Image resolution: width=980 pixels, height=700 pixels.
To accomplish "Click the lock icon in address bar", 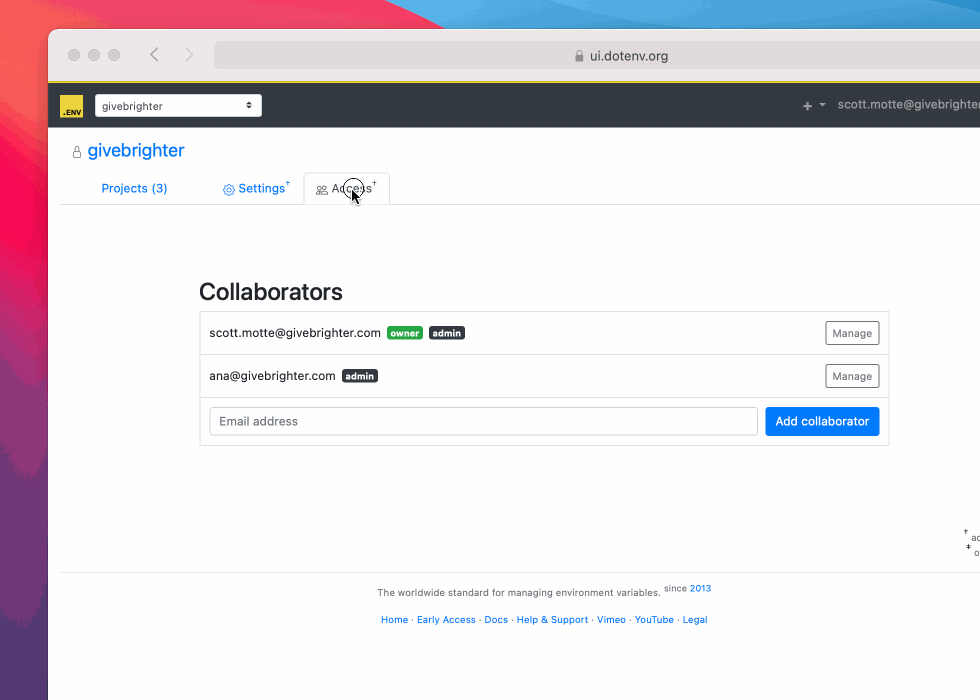I will tap(579, 56).
